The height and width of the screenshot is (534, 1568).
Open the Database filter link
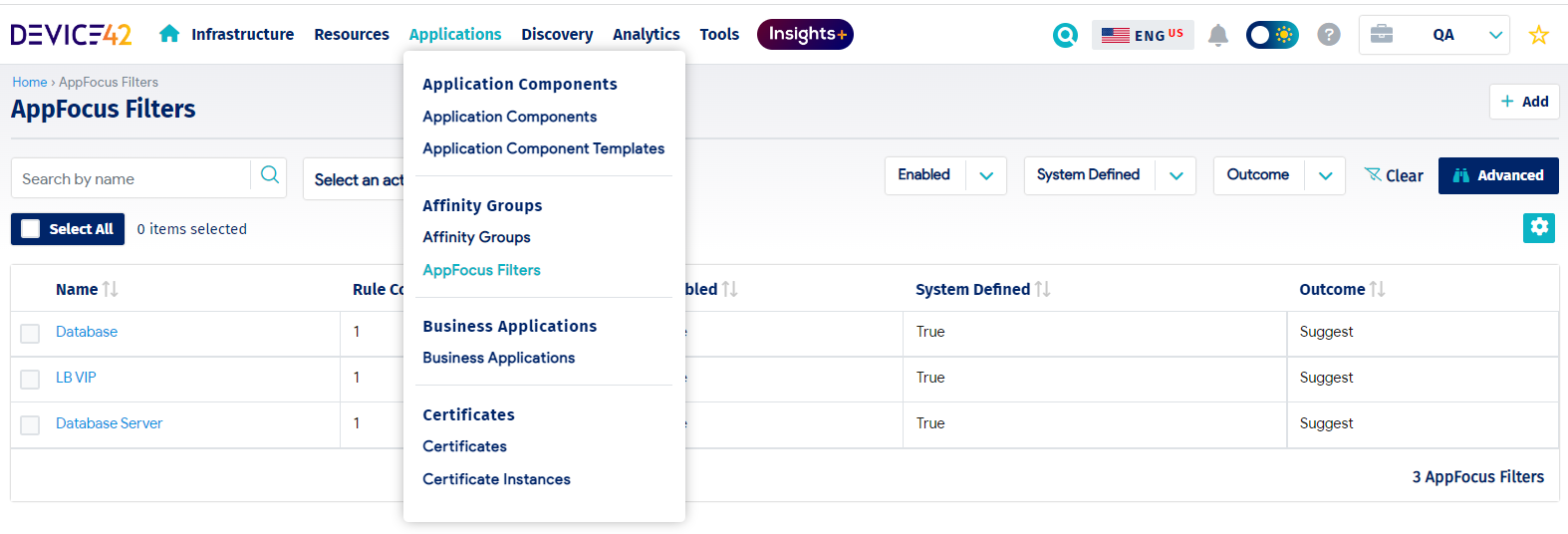(87, 332)
